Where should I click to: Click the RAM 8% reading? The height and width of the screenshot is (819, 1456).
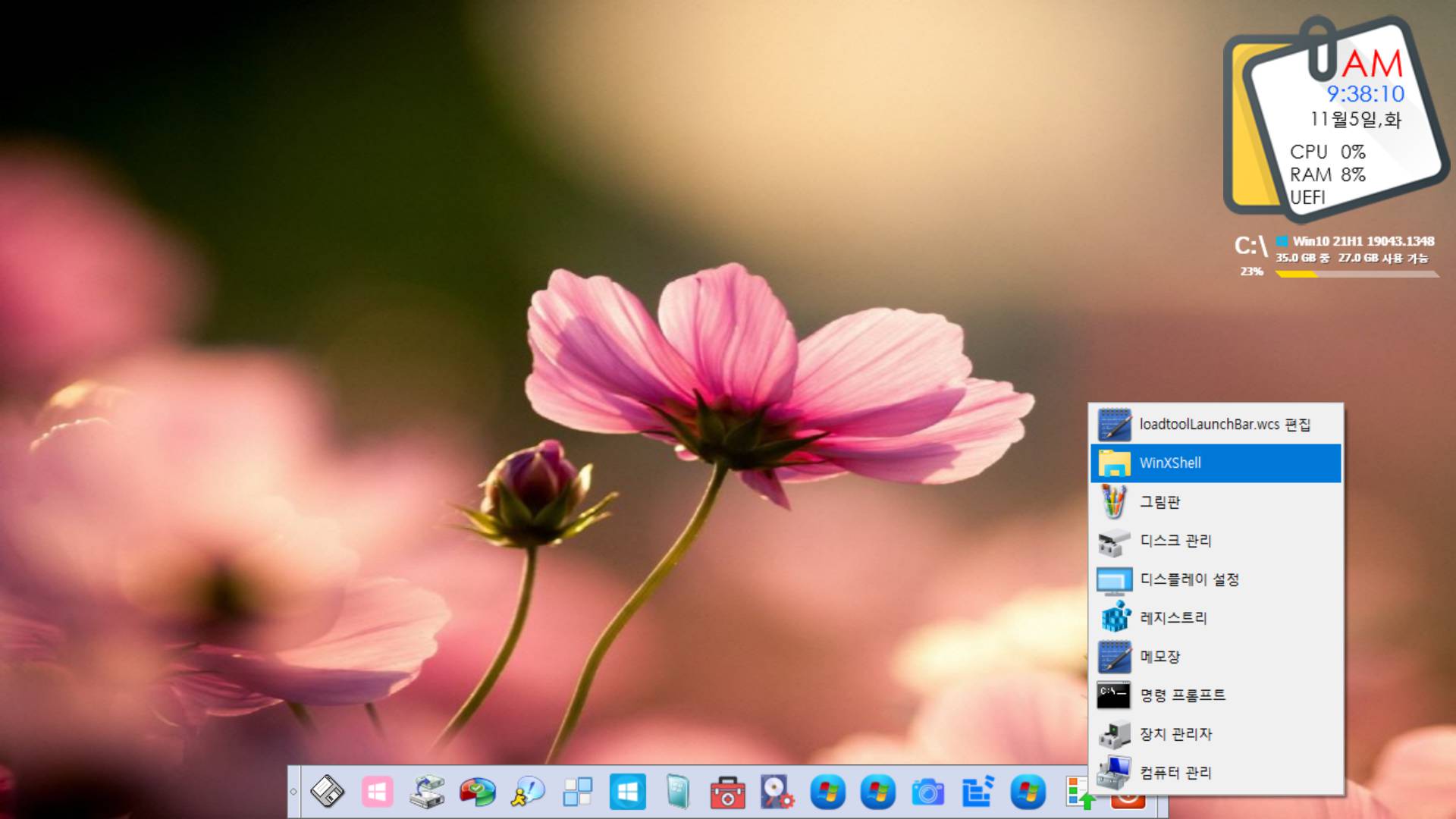click(1328, 174)
